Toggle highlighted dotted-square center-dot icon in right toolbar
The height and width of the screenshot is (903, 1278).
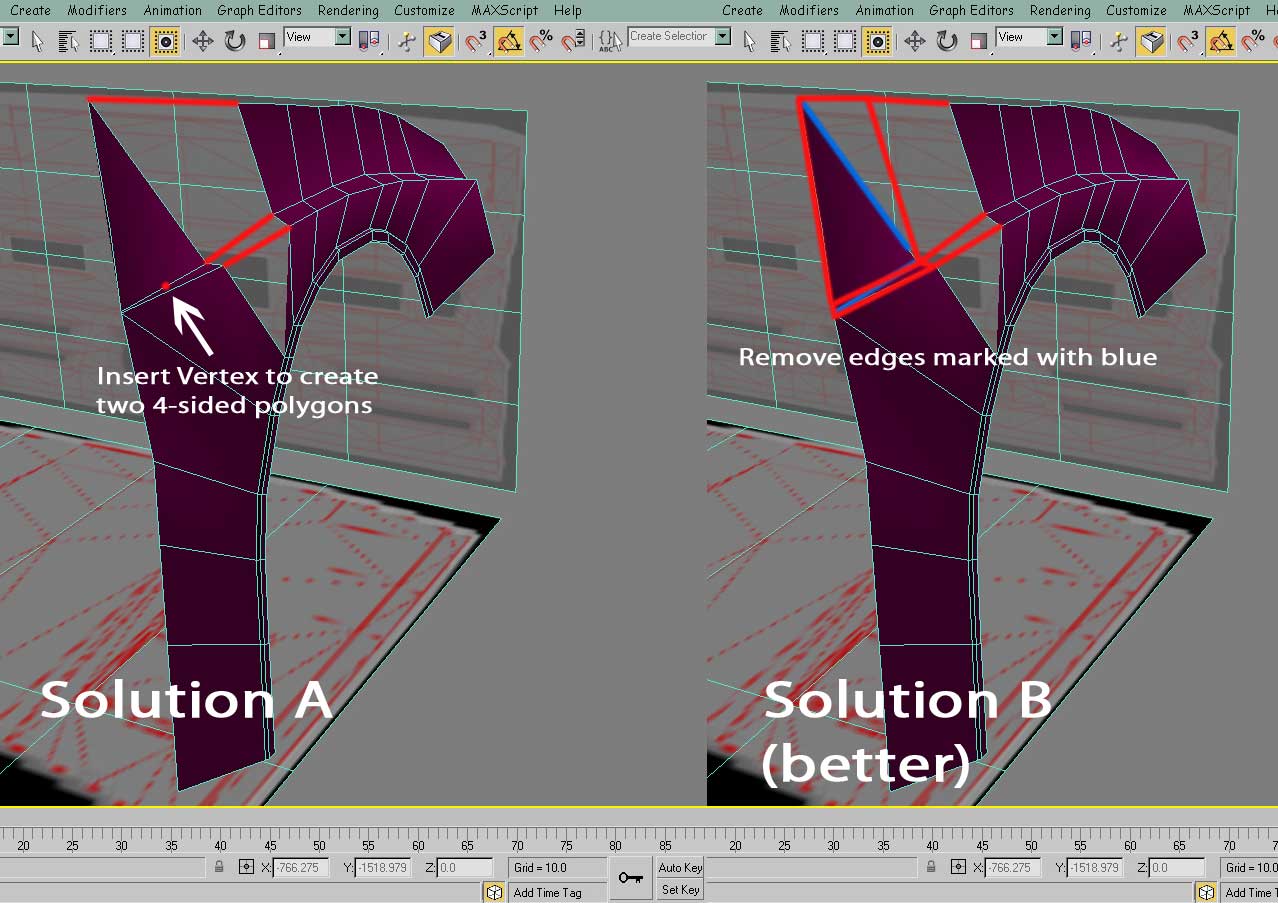[x=878, y=41]
